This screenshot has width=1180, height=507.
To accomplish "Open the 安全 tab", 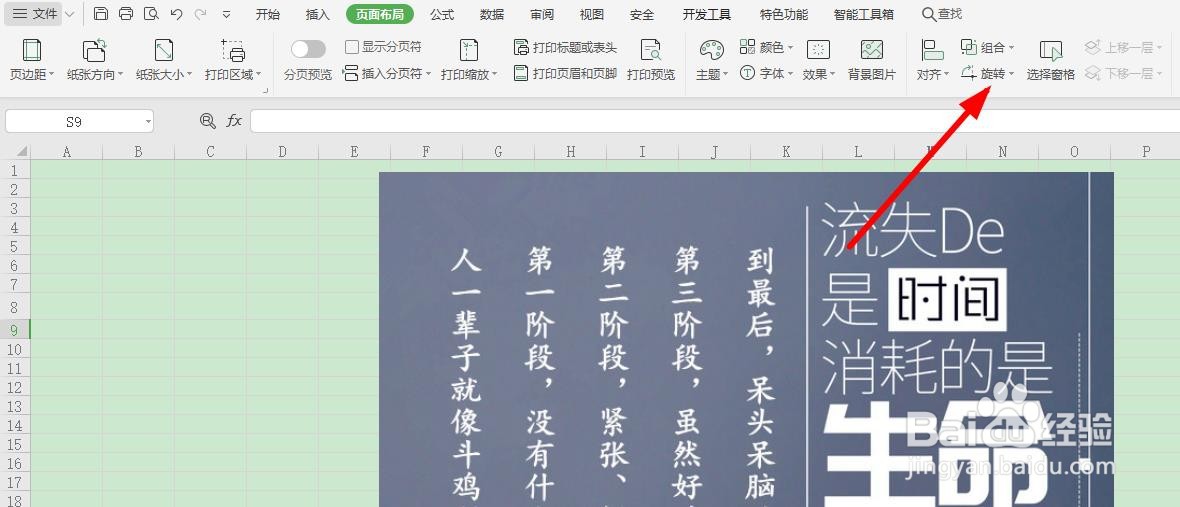I will coord(641,14).
